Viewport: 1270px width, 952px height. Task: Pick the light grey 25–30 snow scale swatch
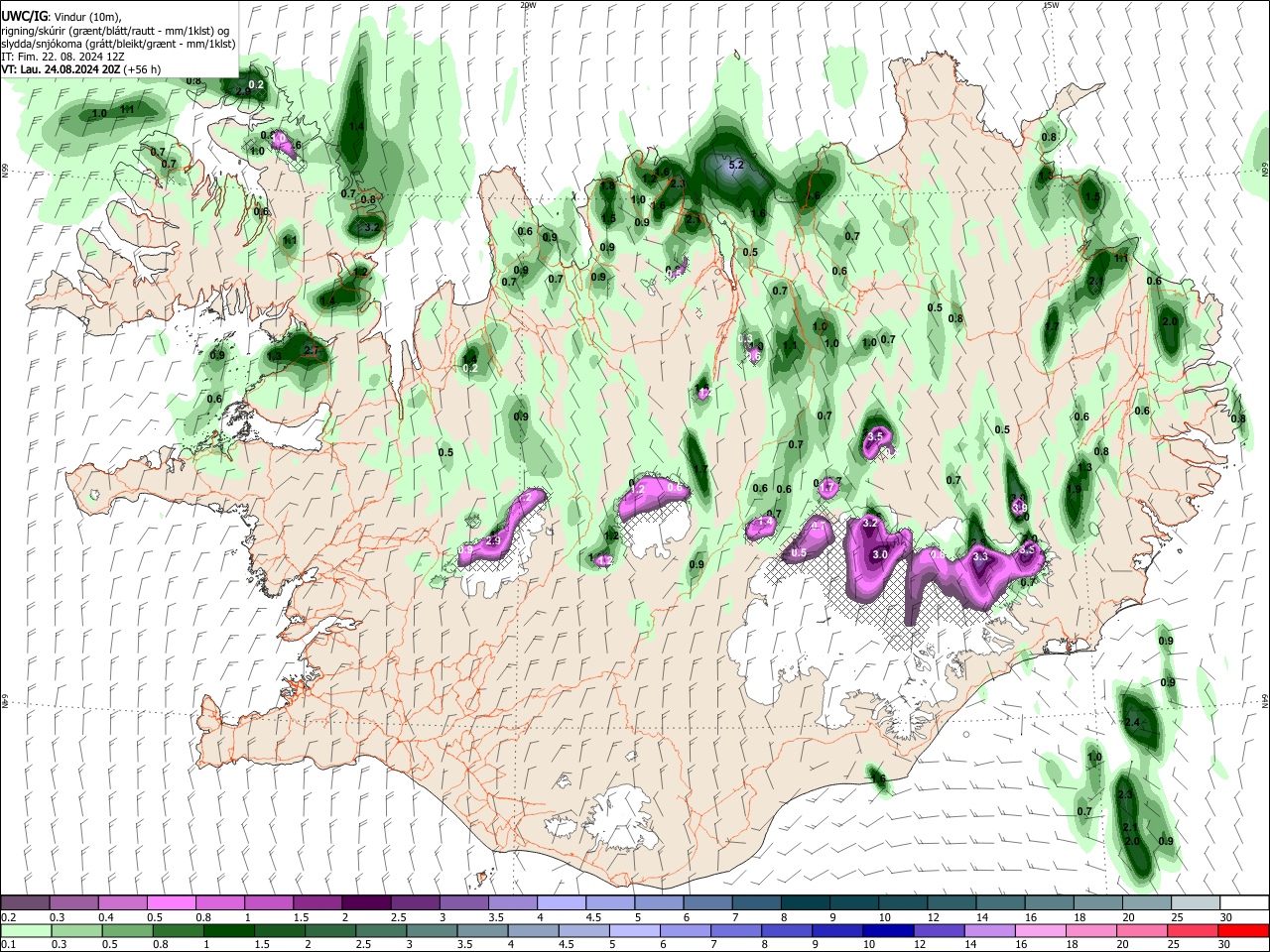[1195, 903]
